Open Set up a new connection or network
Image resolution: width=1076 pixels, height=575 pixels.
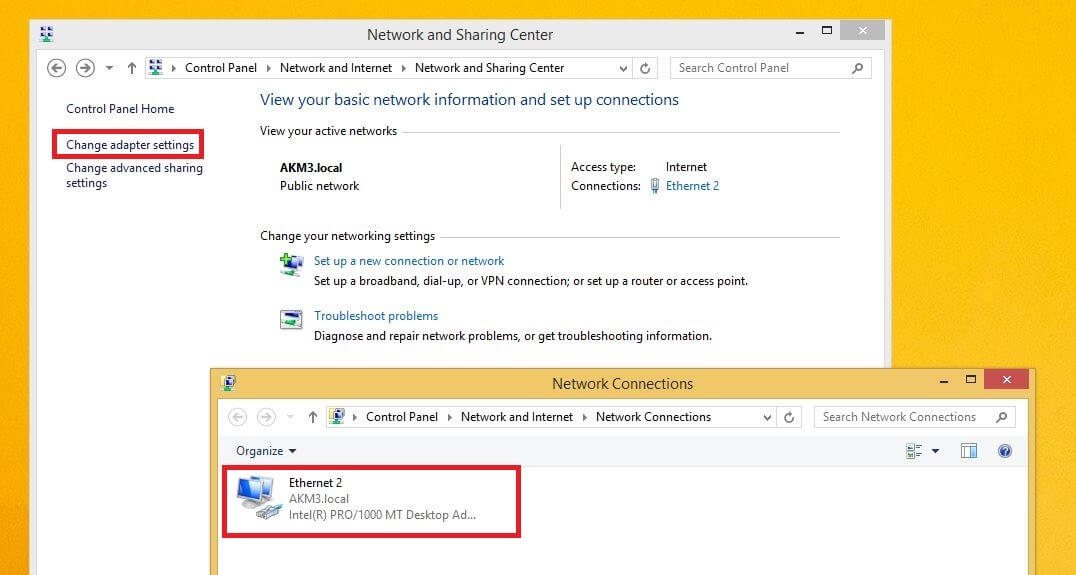click(409, 261)
